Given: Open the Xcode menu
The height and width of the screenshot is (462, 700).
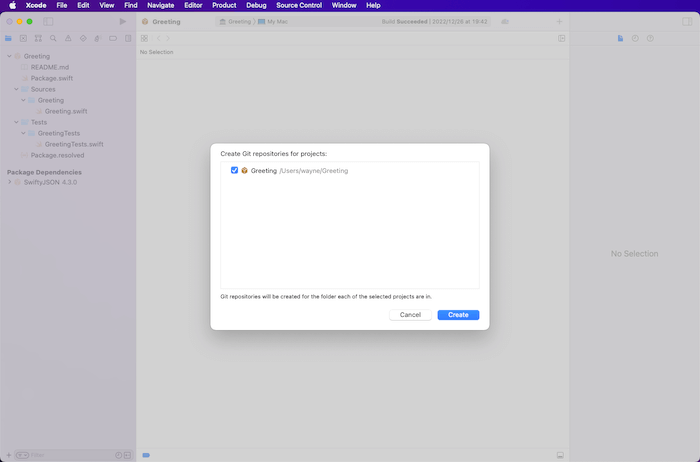Looking at the screenshot, I should coord(36,5).
